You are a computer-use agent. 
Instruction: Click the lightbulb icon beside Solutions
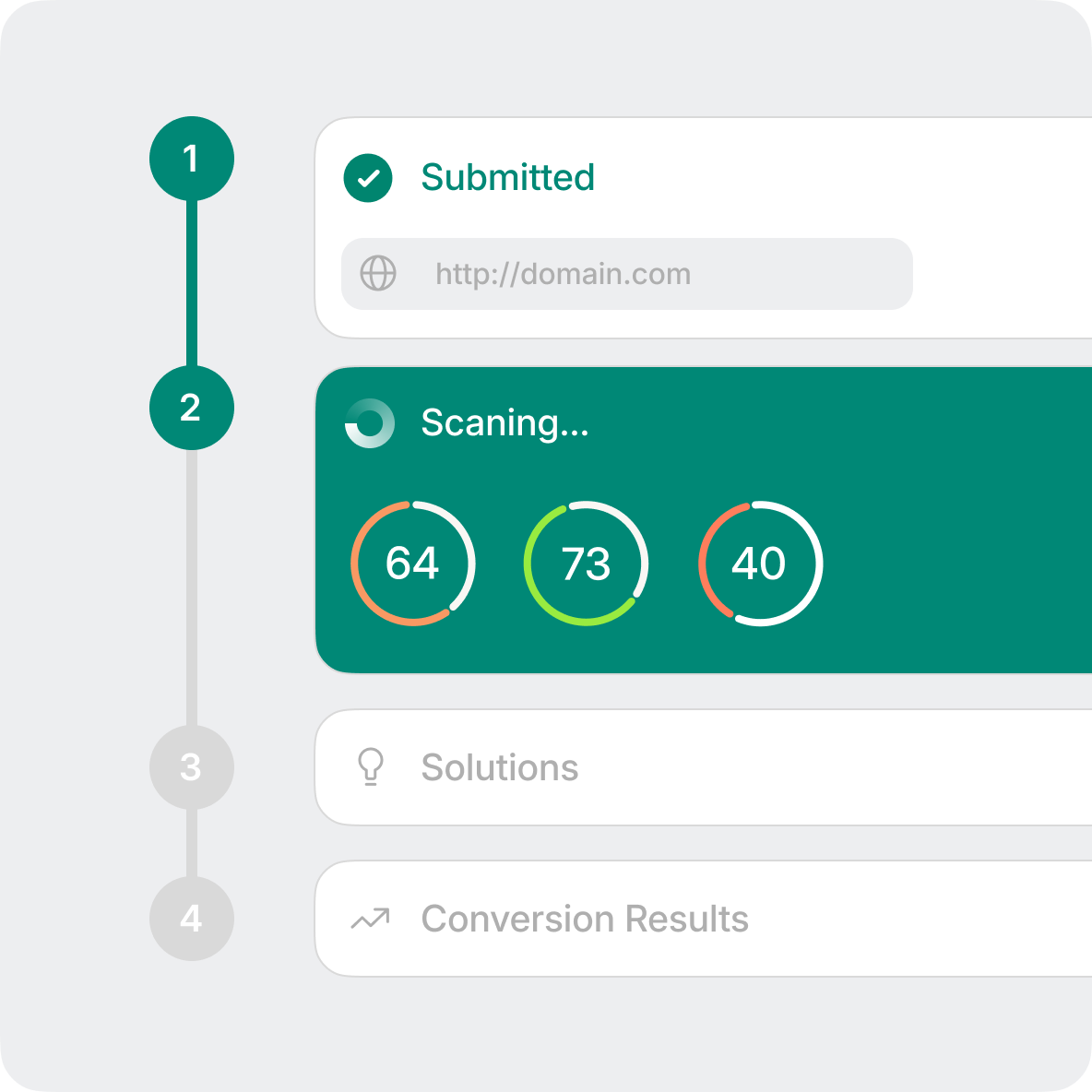click(371, 767)
